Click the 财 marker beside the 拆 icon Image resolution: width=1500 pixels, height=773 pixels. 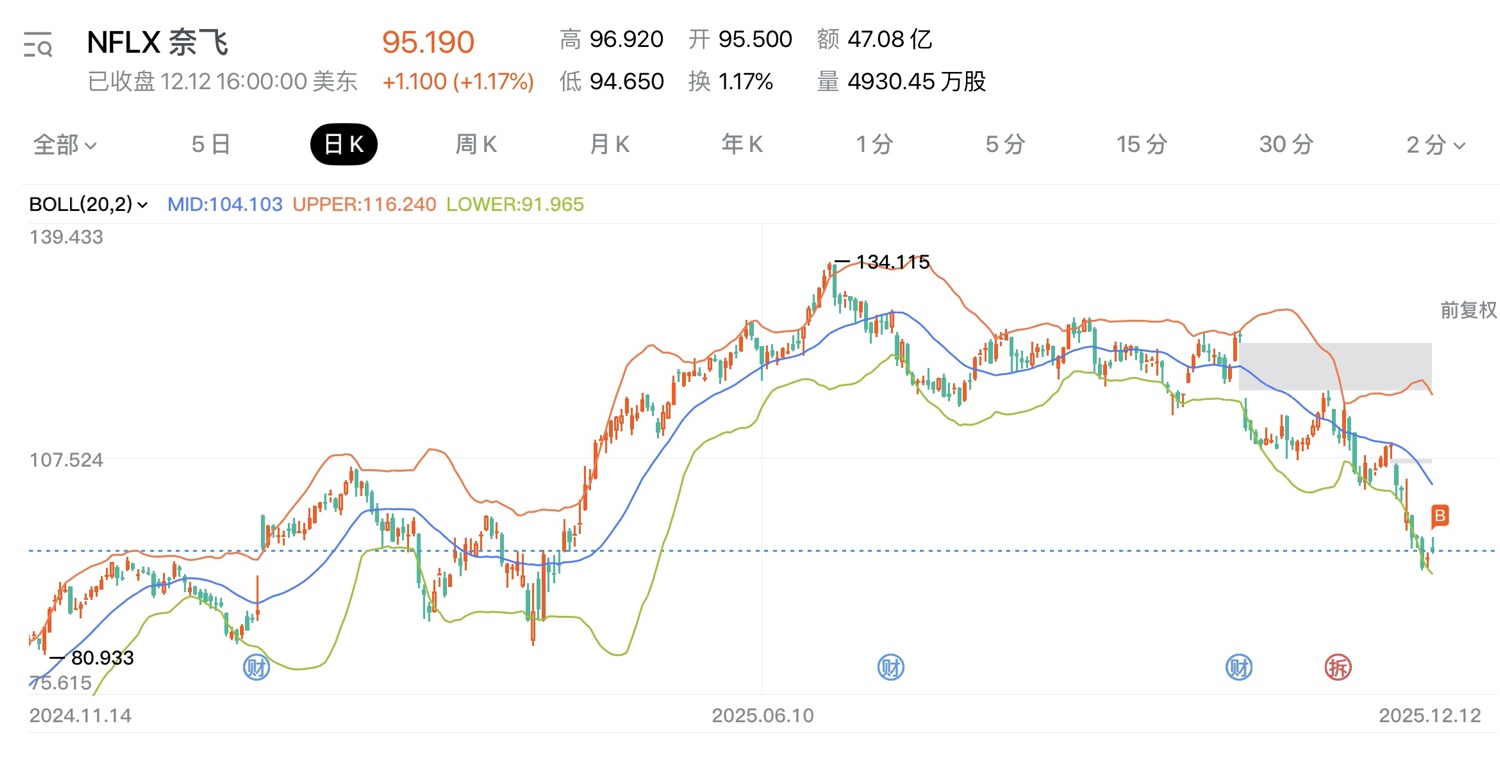1240,667
